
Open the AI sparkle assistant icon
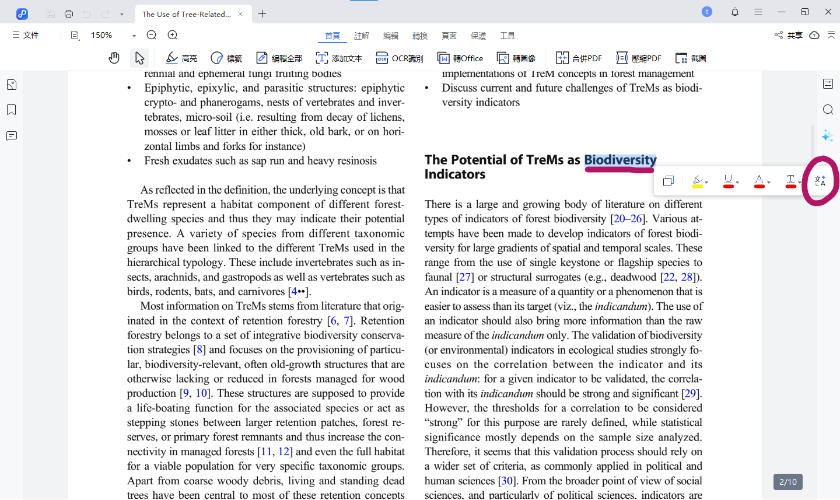coord(828,136)
